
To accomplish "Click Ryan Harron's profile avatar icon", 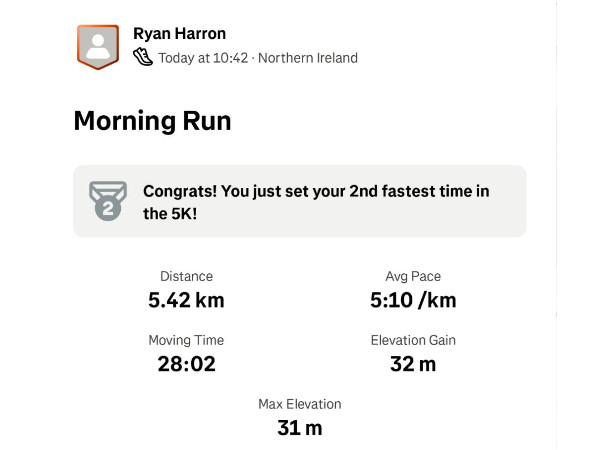I will click(x=98, y=45).
